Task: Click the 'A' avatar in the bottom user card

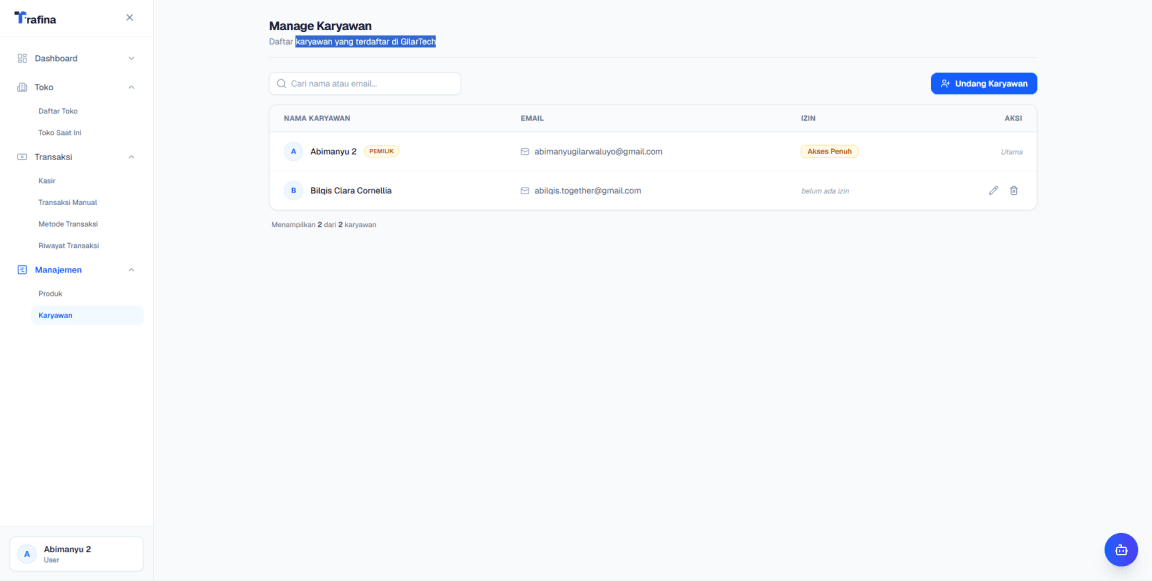Action: point(27,554)
